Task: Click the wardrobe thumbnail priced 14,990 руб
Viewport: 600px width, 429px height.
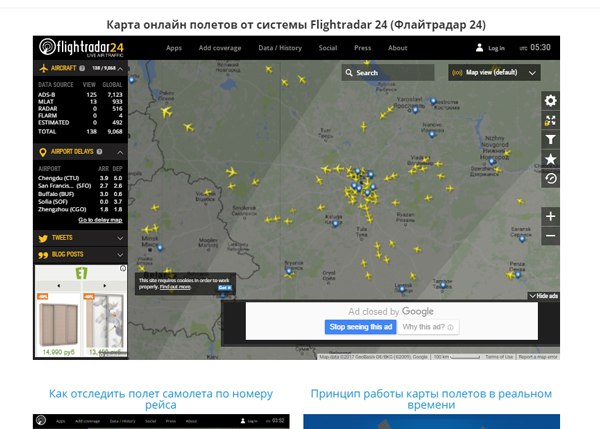Action: click(x=58, y=325)
